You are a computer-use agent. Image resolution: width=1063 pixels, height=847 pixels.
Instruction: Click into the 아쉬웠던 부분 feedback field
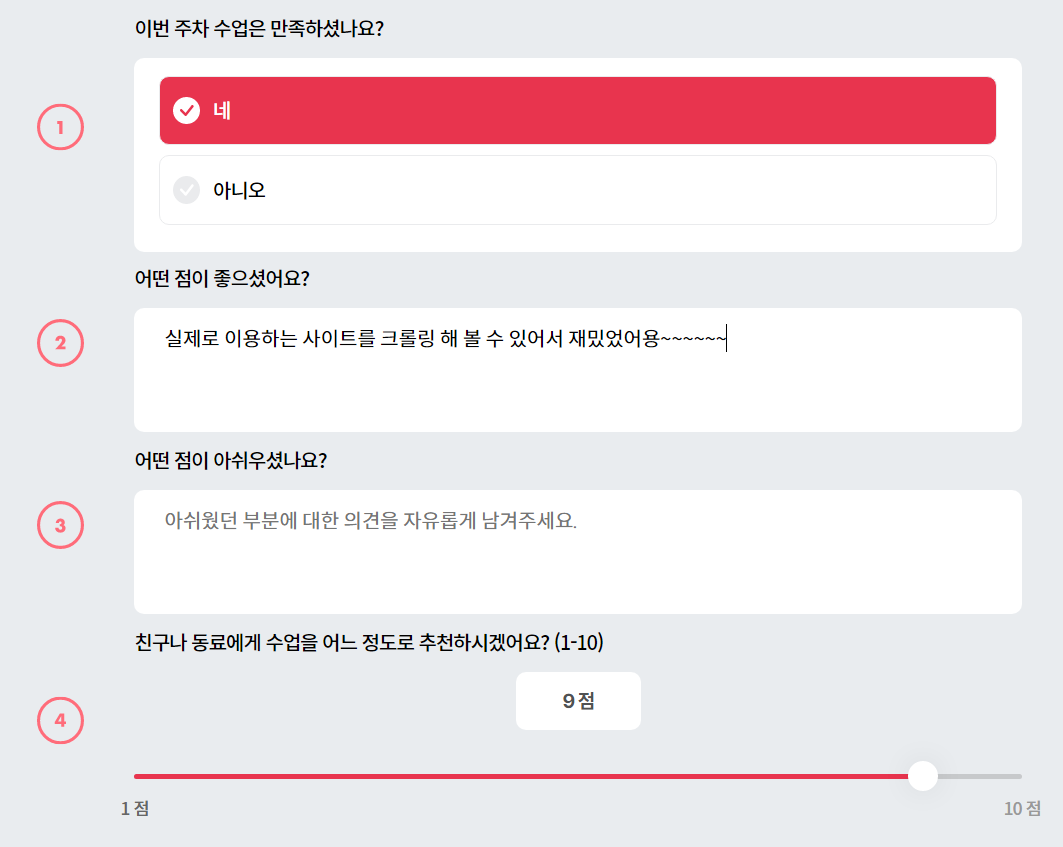click(x=578, y=552)
